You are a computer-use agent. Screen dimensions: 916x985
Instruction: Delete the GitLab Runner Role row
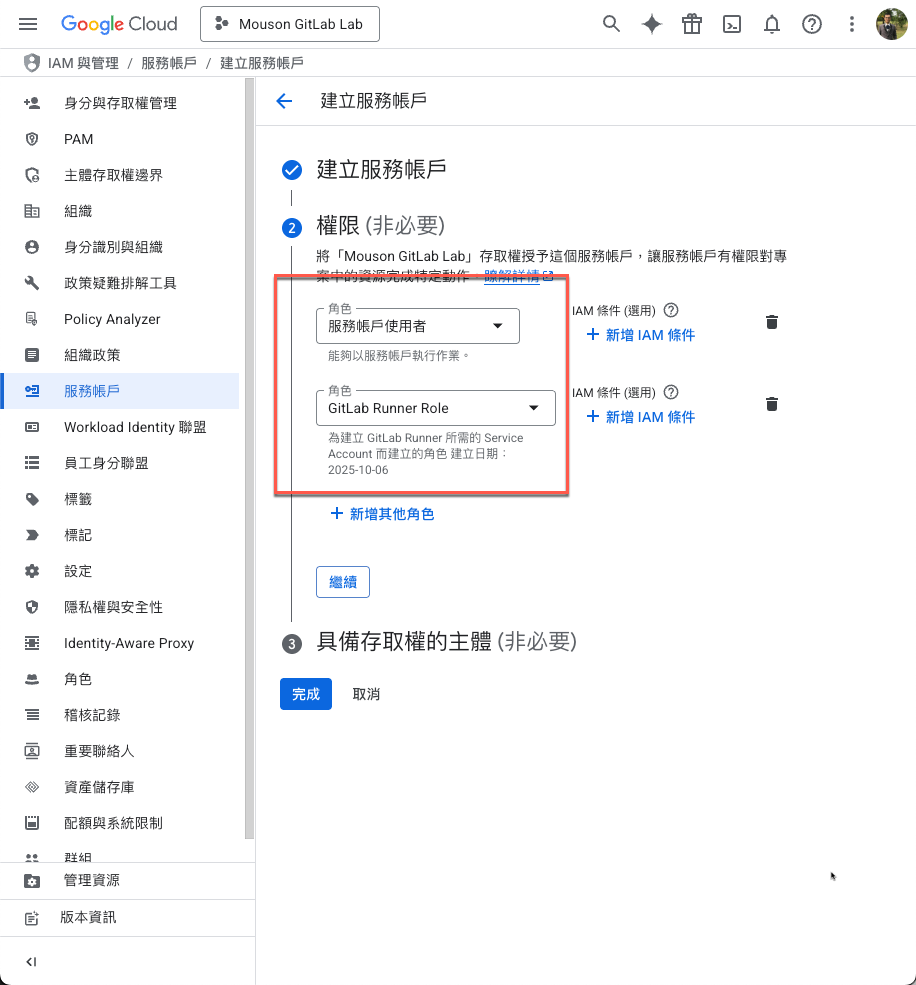point(772,404)
